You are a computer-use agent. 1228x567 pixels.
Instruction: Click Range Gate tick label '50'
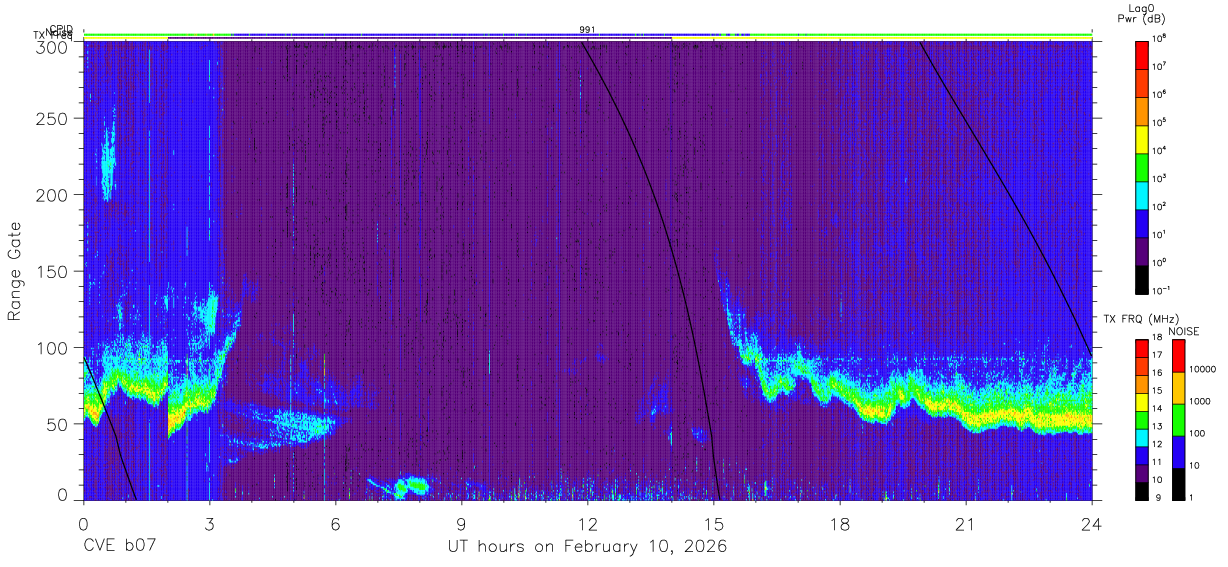[58, 424]
